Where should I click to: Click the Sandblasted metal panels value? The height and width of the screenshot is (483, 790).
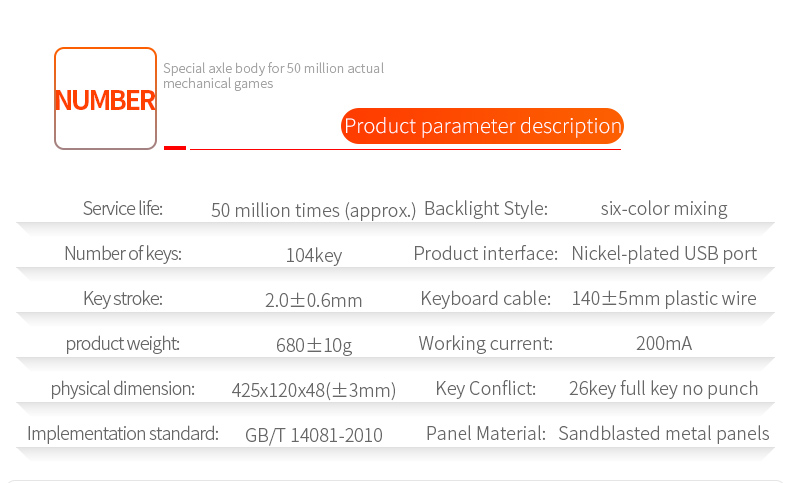tap(664, 434)
